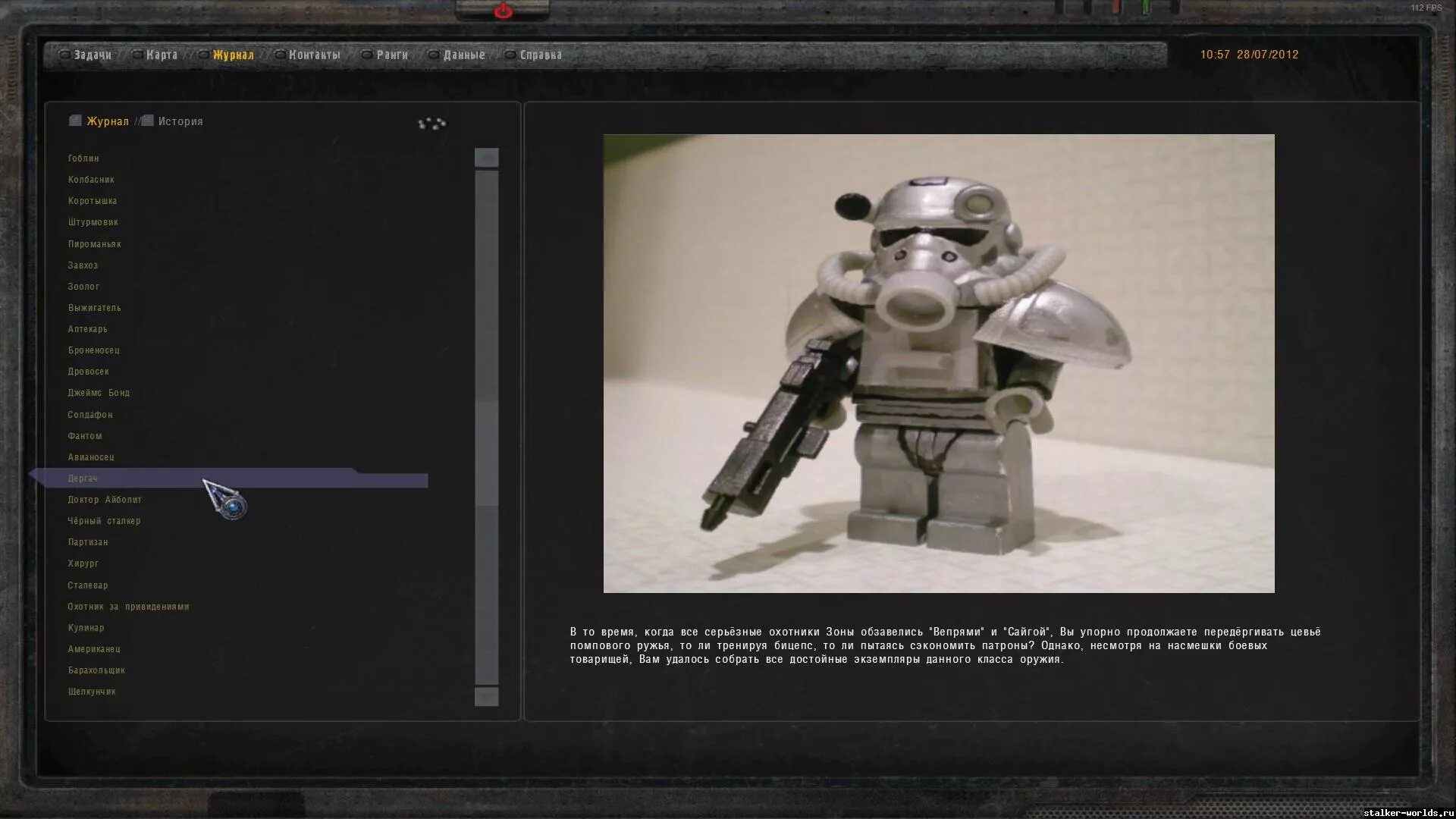This screenshot has width=1456, height=819.
Task: Select the Дровосек entry
Action: pos(89,372)
